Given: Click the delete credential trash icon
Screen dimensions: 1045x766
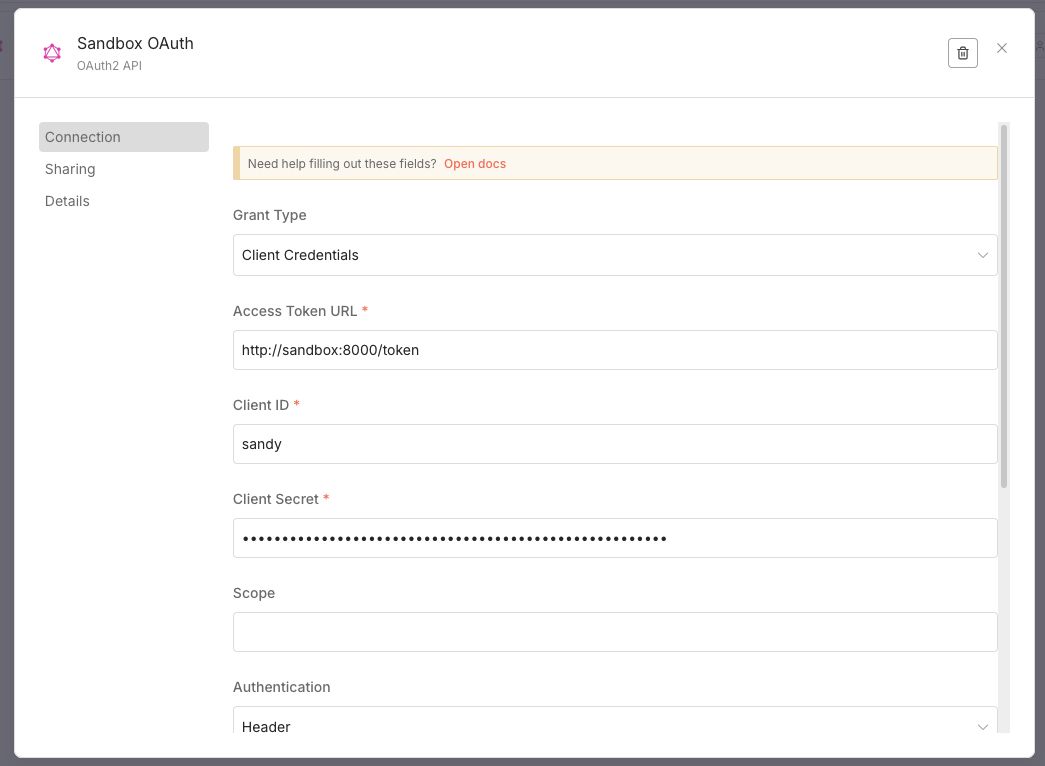Looking at the screenshot, I should [x=962, y=53].
